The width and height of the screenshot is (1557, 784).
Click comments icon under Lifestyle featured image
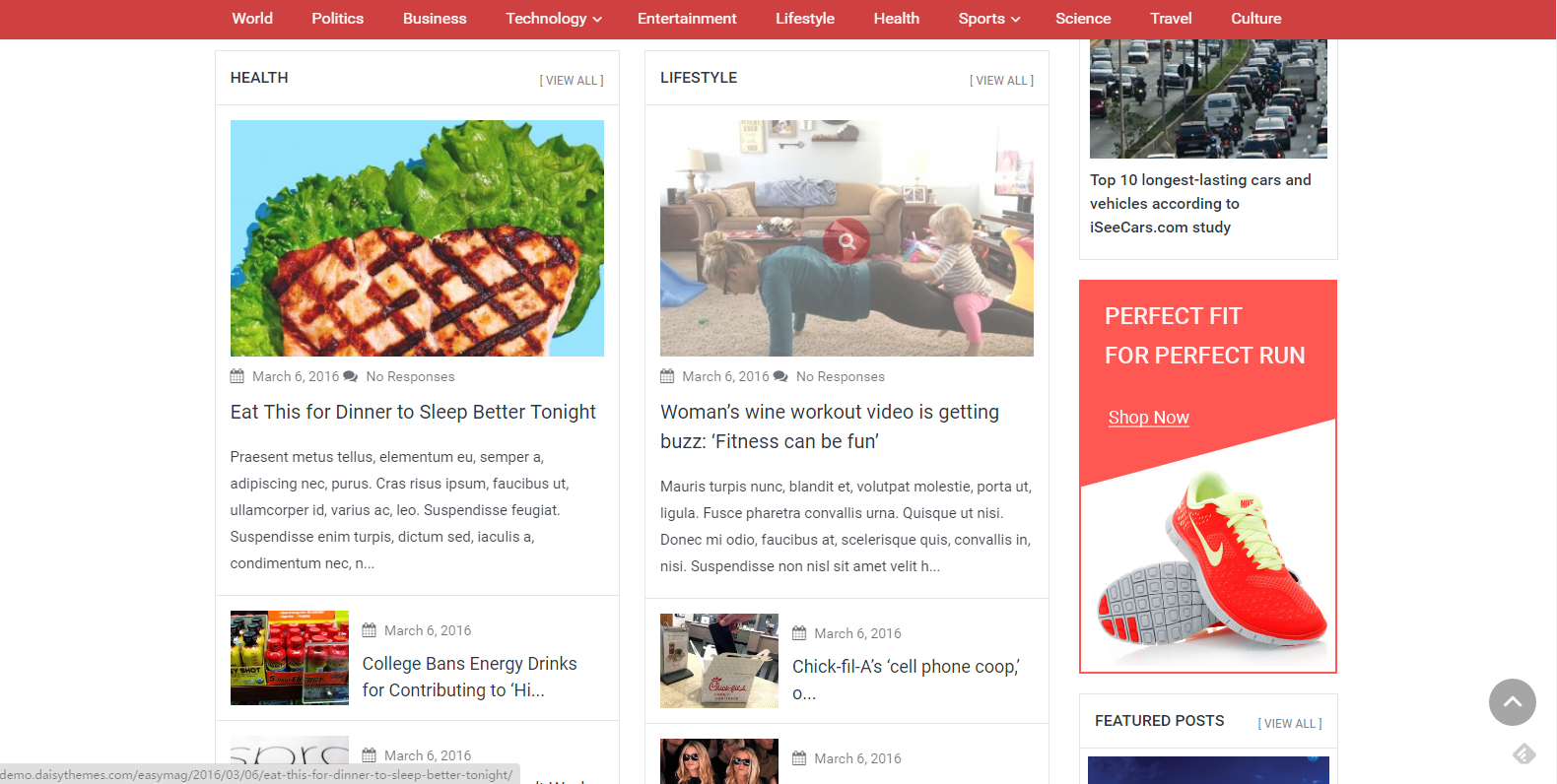point(780,376)
